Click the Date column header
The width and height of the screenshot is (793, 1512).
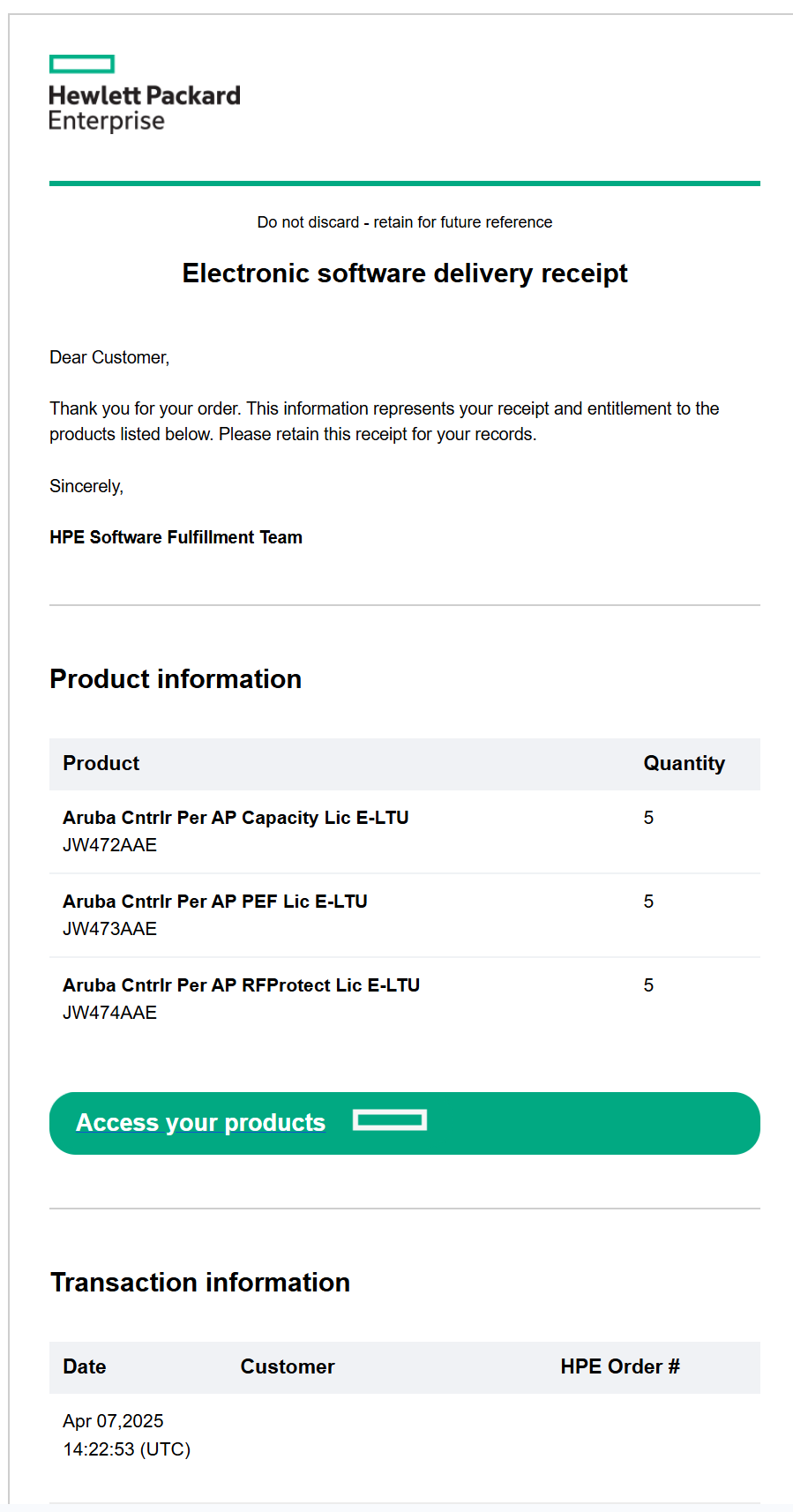pos(85,1366)
